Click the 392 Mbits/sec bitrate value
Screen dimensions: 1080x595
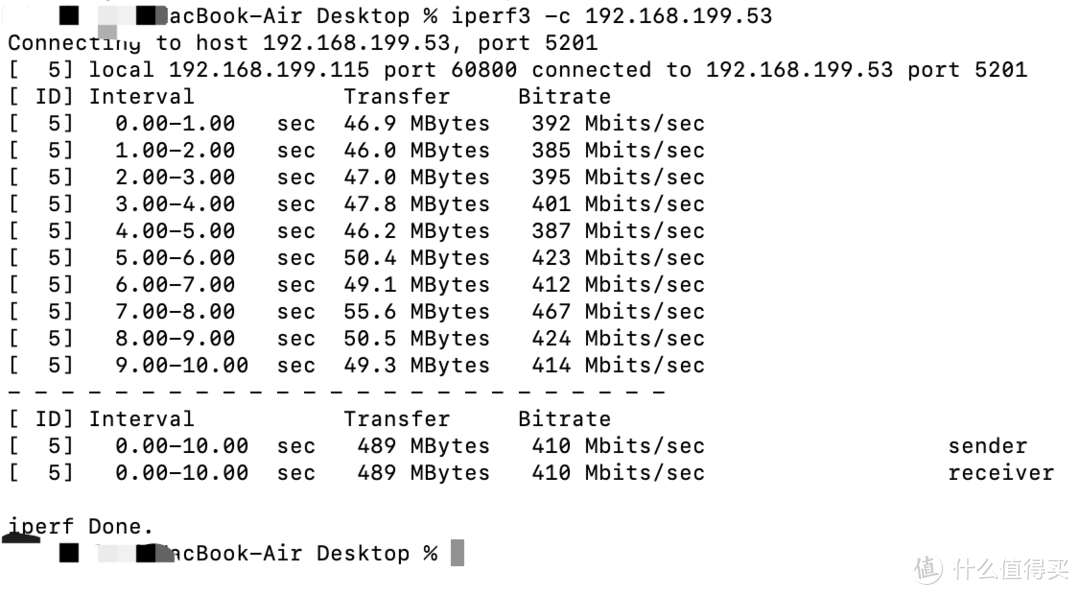tap(618, 124)
